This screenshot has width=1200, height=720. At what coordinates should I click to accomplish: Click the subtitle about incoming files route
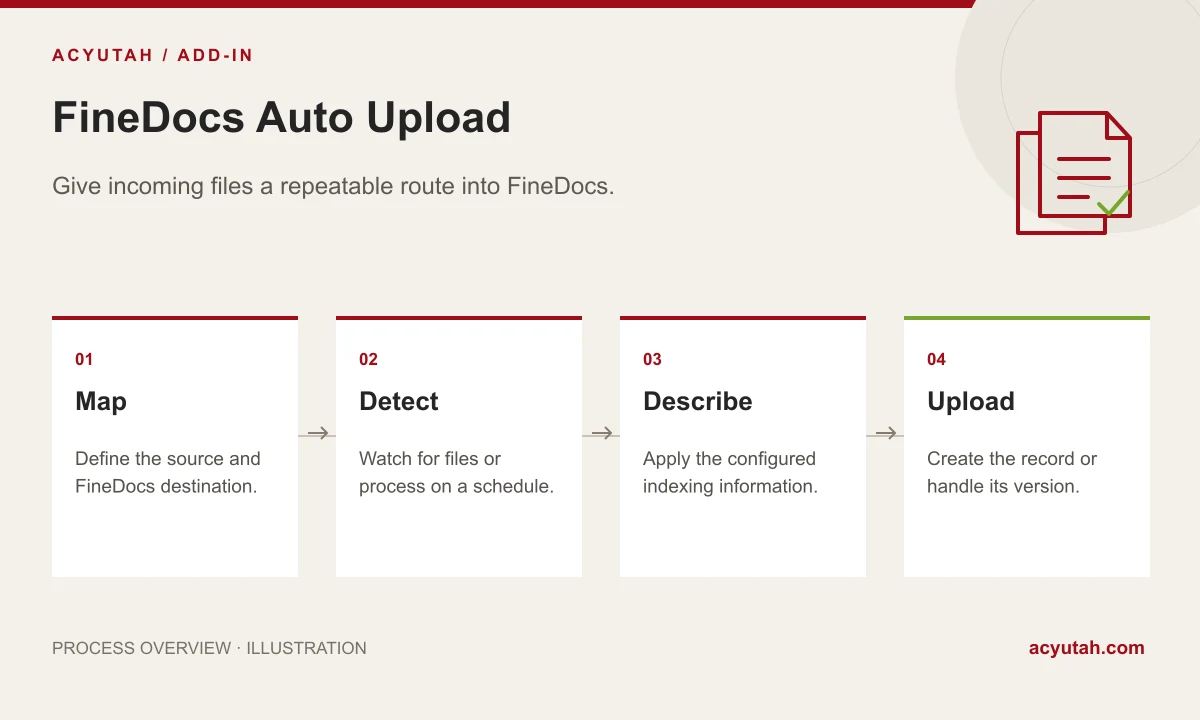pos(333,186)
